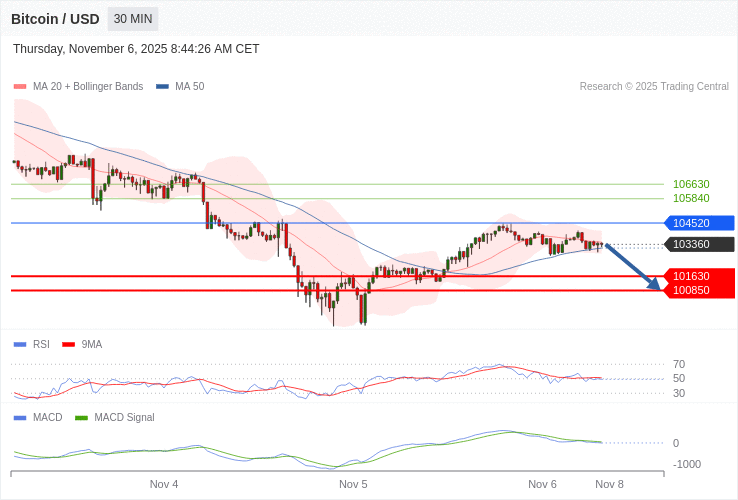Viewport: 738px width, 500px height.
Task: Click the 9MA legend red swatch
Action: pos(69,345)
